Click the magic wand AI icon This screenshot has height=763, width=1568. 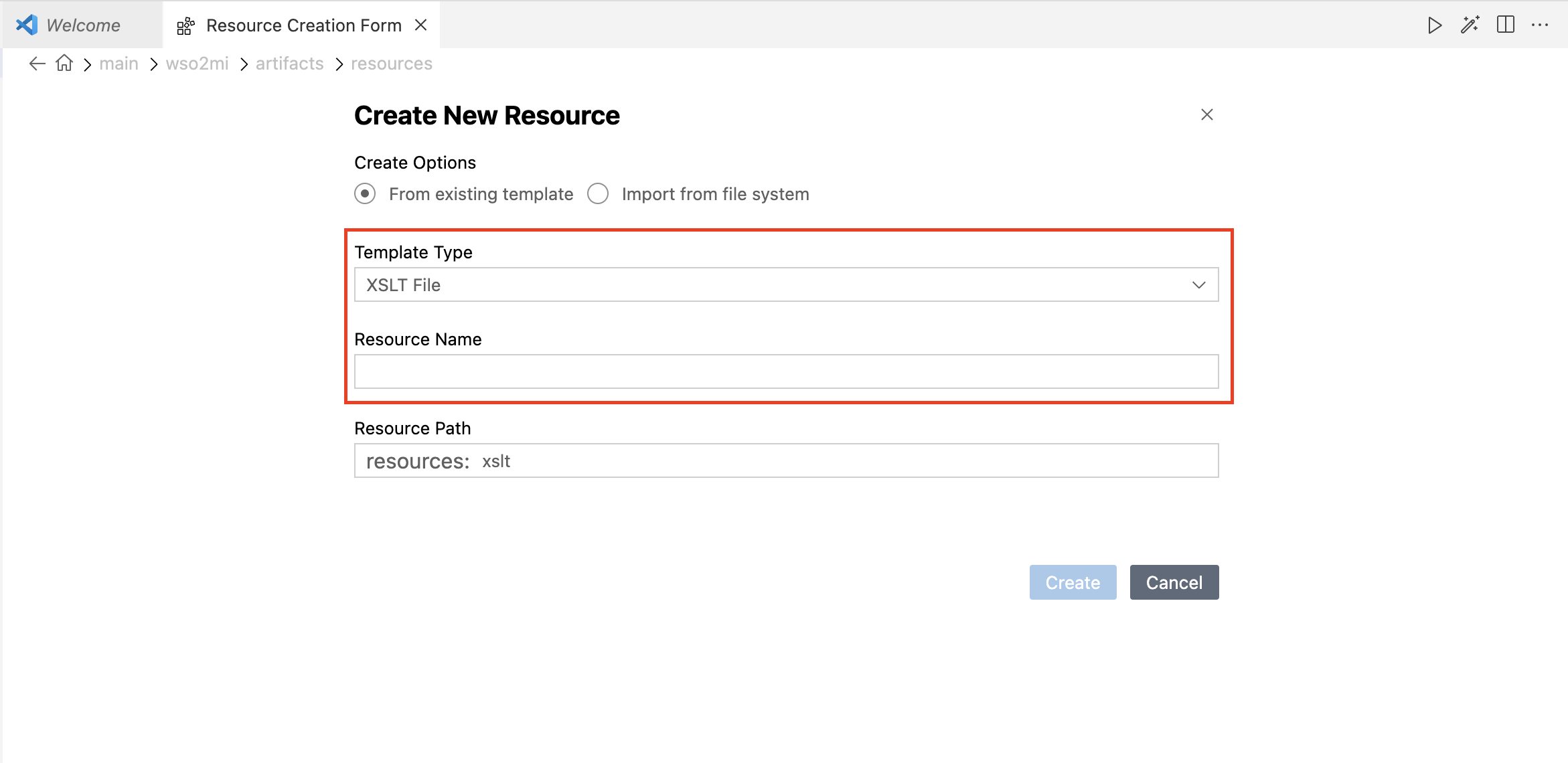point(1470,25)
